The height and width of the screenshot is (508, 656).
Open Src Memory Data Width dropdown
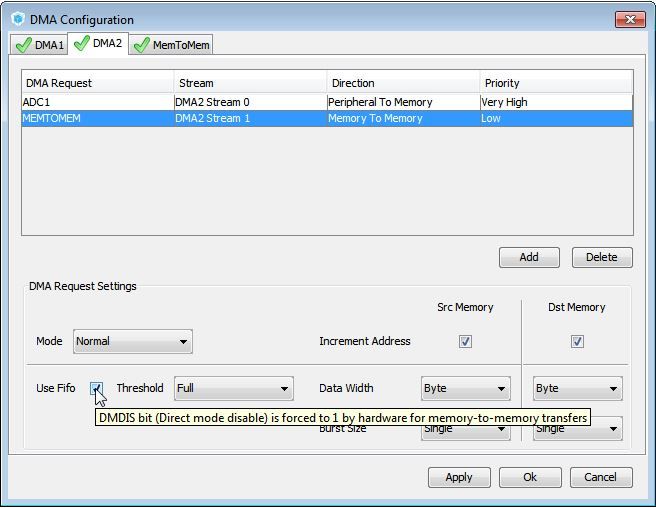pos(466,388)
